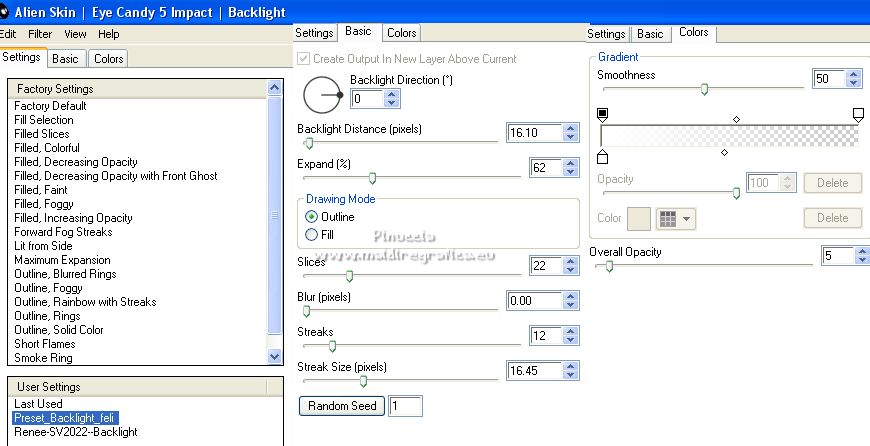Select the Forward Fog Streaks preset
The width and height of the screenshot is (870, 446).
pos(63,232)
